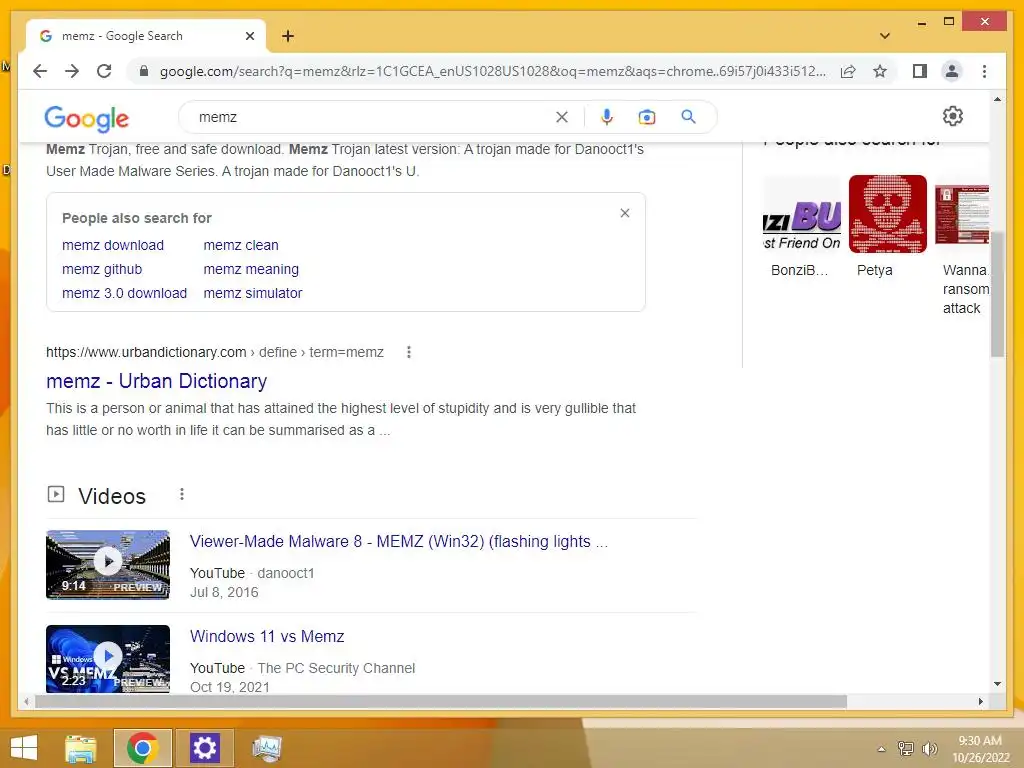Viewport: 1024px width, 768px height.
Task: Click the scroll right arrow
Action: 980,701
